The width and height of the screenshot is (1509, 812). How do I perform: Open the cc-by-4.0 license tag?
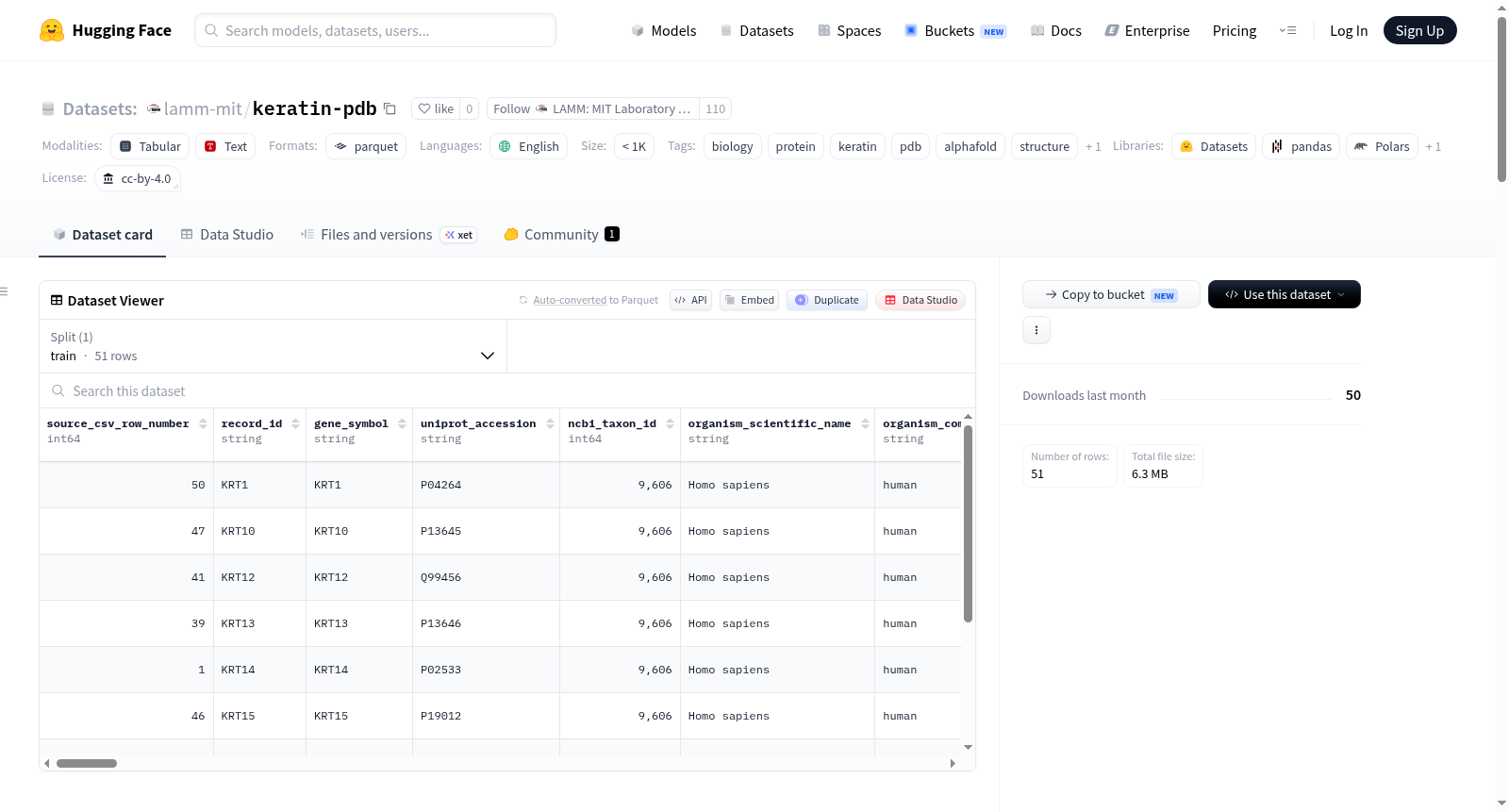point(138,179)
